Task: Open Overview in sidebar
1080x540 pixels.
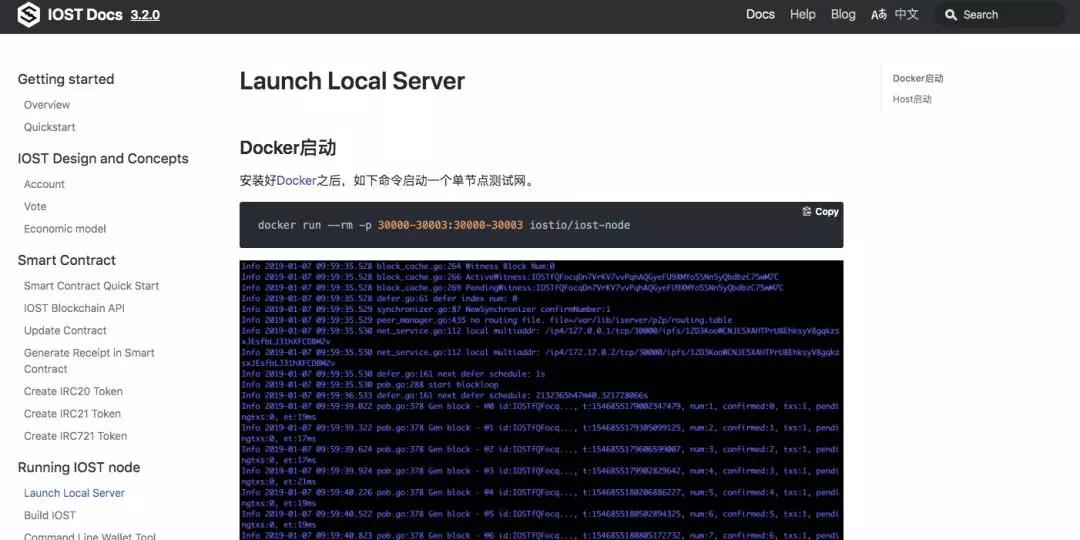Action: [x=47, y=105]
